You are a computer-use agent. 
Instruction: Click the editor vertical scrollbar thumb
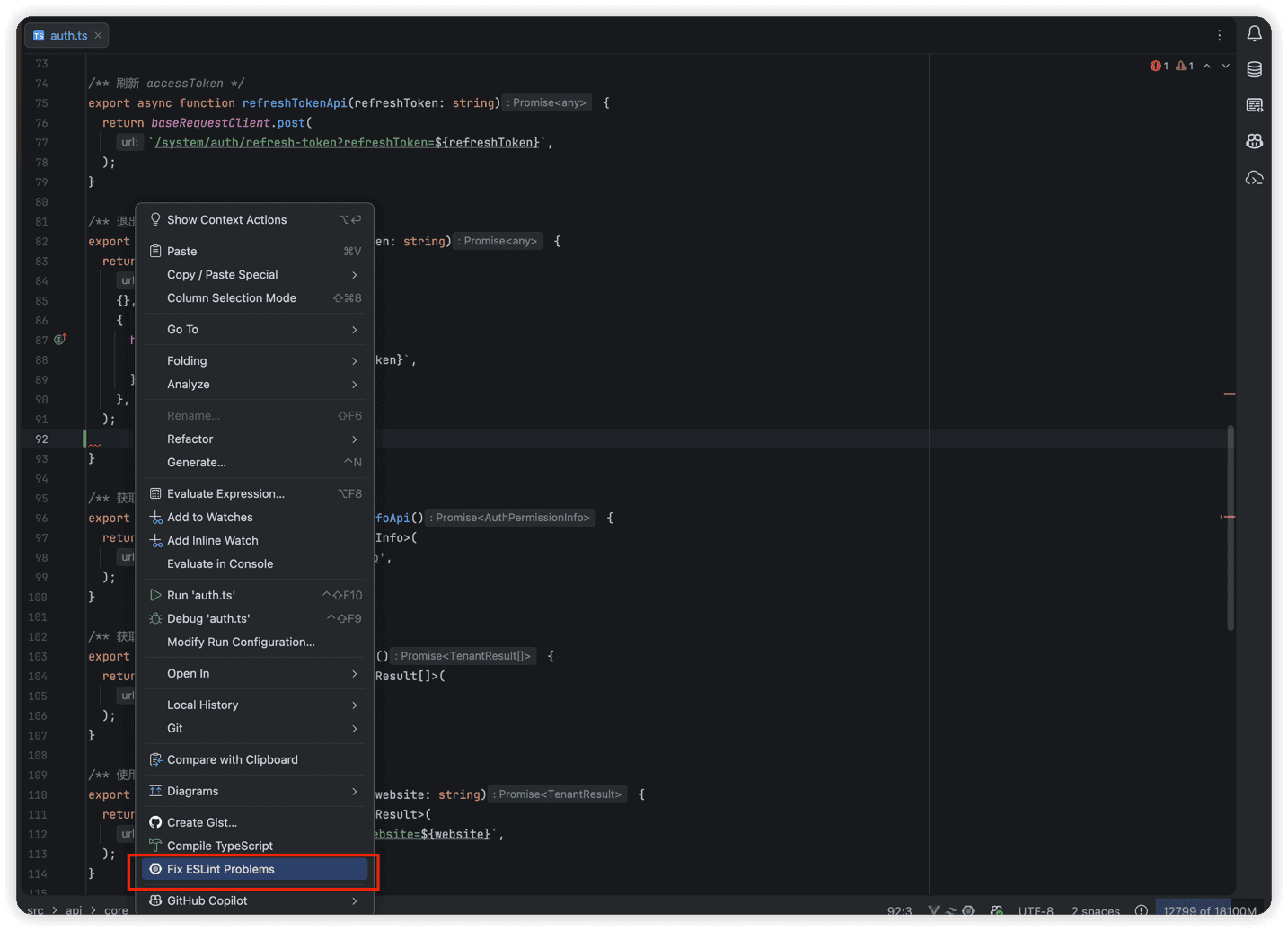pyautogui.click(x=1230, y=528)
